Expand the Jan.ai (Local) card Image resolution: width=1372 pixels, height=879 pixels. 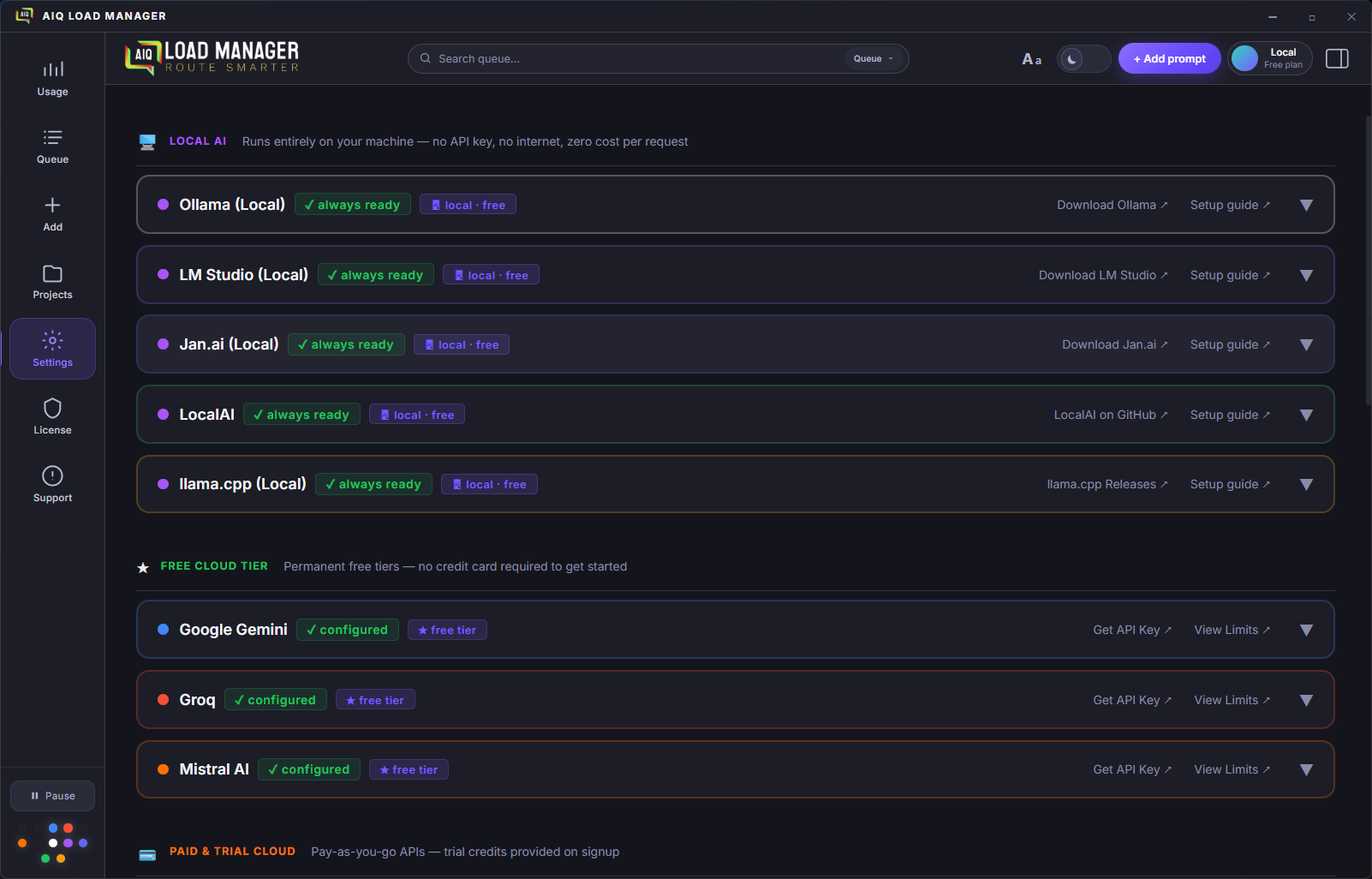click(x=1306, y=344)
